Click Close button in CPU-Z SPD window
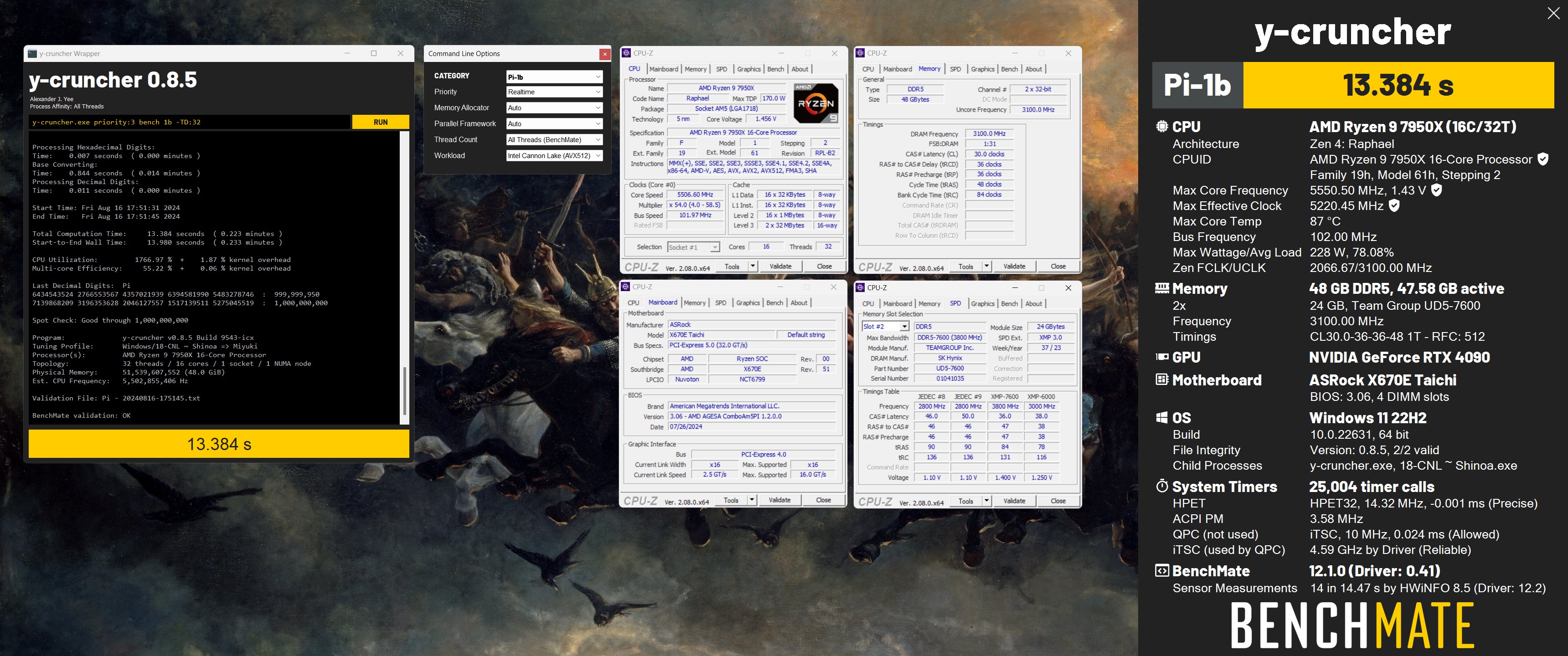The height and width of the screenshot is (656, 1568). pos(1058,501)
